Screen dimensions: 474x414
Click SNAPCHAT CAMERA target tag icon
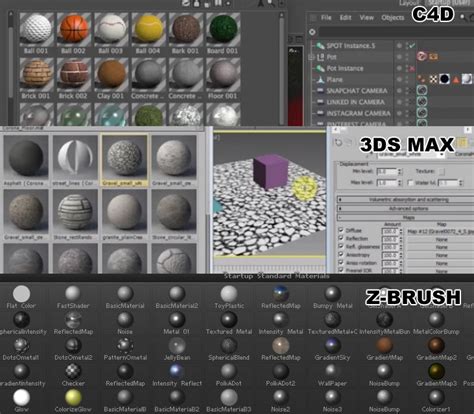coord(422,90)
